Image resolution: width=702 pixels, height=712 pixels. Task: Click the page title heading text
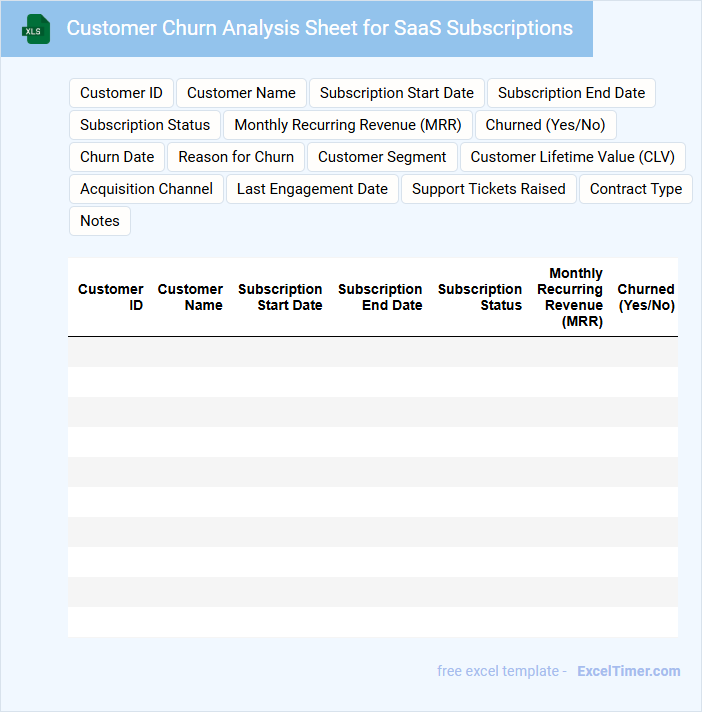(x=320, y=28)
